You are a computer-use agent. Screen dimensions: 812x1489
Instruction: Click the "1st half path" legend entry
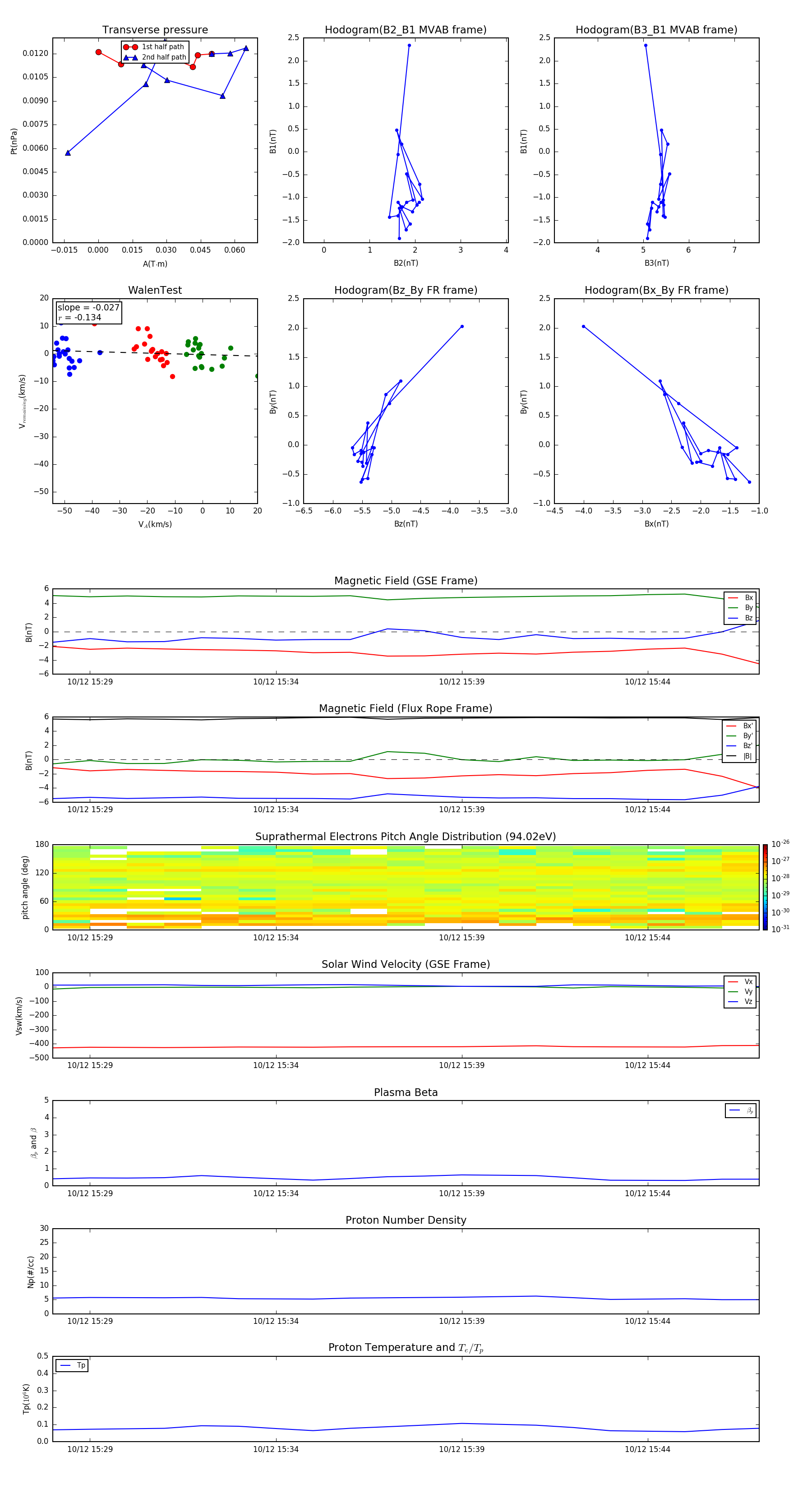click(x=154, y=47)
